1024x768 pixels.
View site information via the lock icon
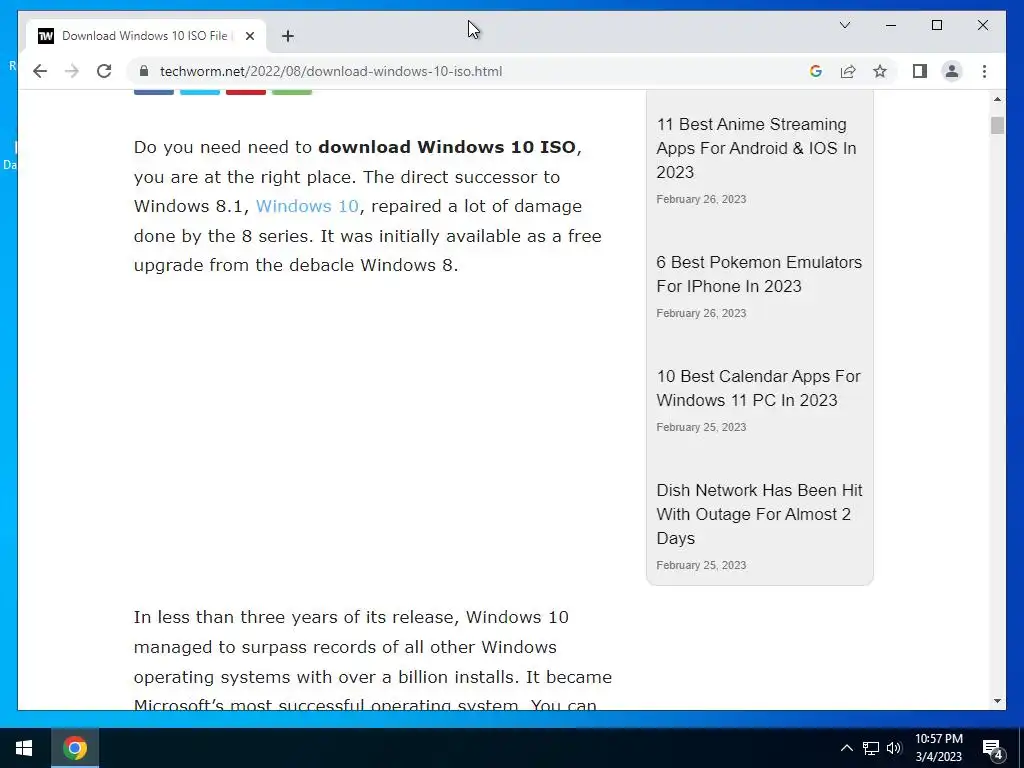pos(144,71)
